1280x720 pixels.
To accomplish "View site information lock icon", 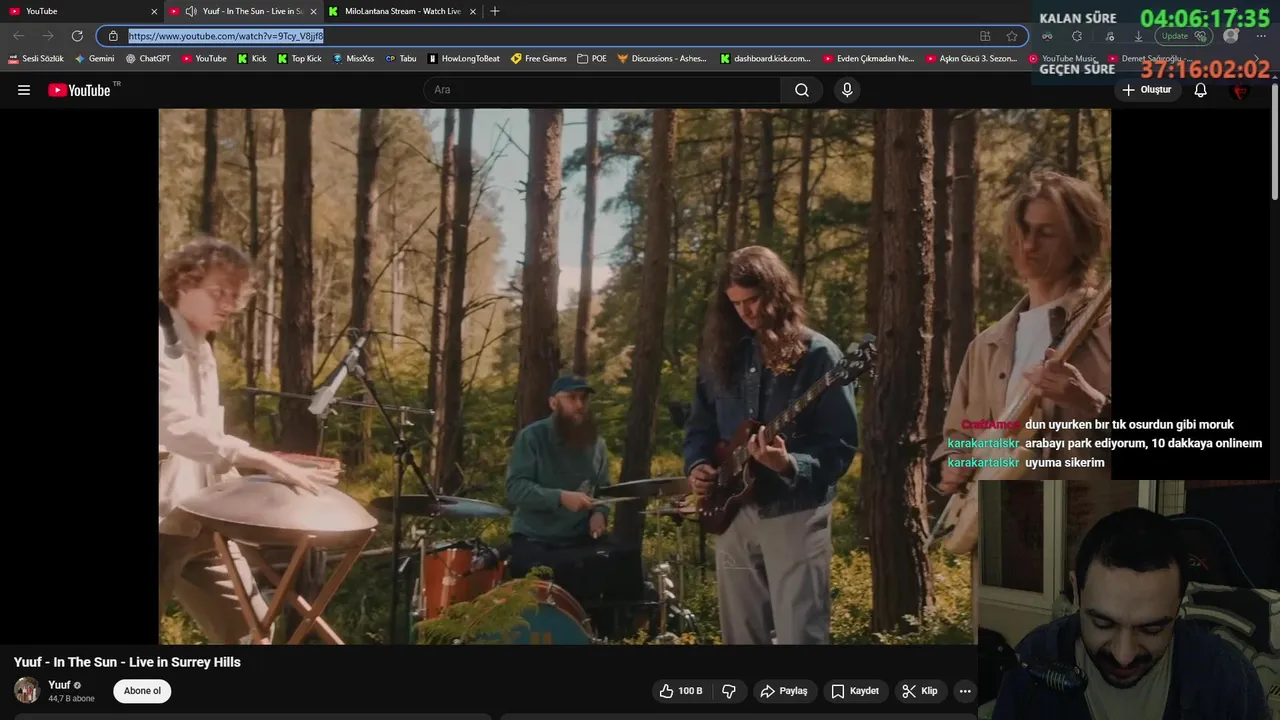I will click(113, 36).
